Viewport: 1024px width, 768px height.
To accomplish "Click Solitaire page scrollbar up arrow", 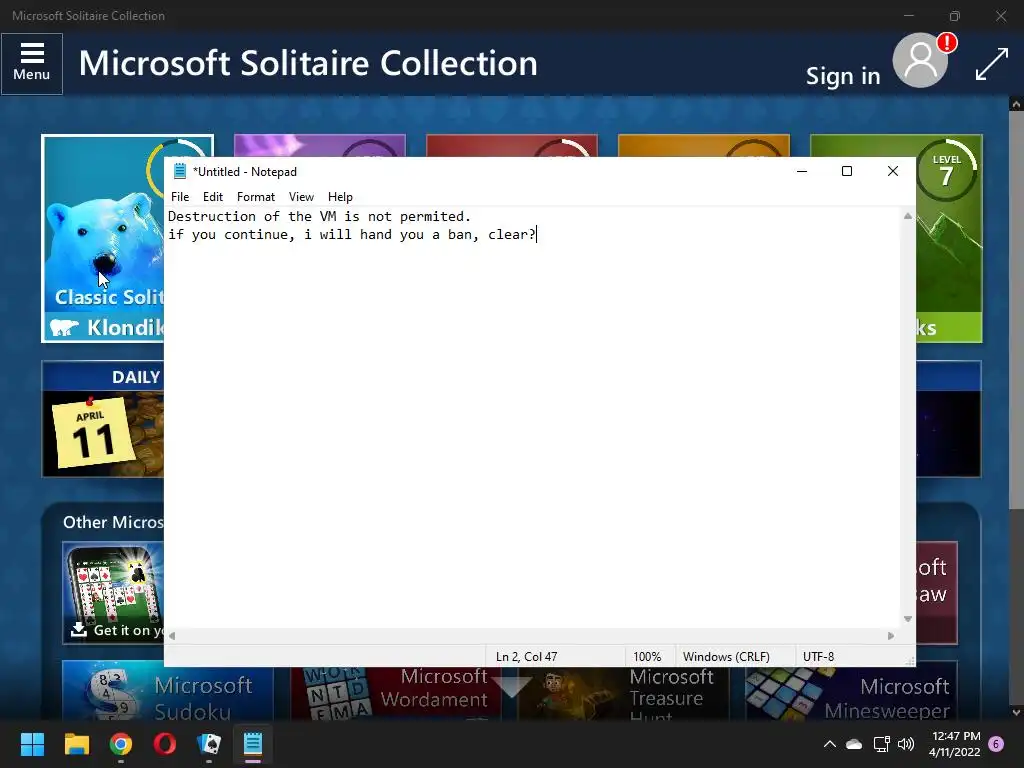I will point(1016,104).
